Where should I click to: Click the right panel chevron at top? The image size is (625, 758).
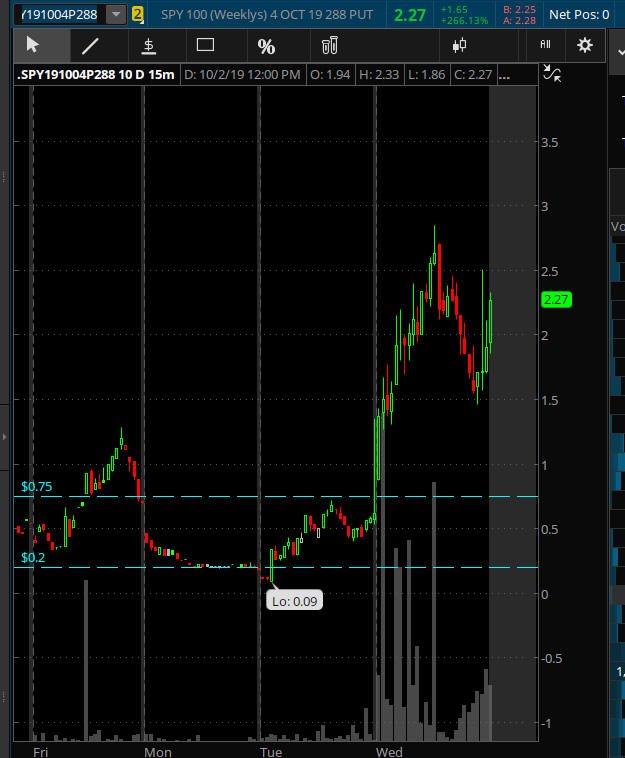pos(621,51)
